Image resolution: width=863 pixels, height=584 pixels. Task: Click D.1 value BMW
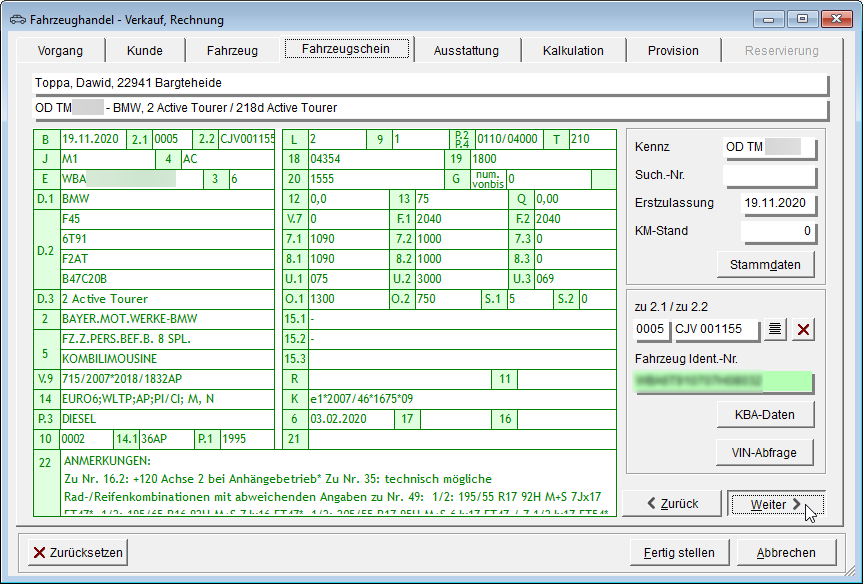pyautogui.click(x=167, y=199)
